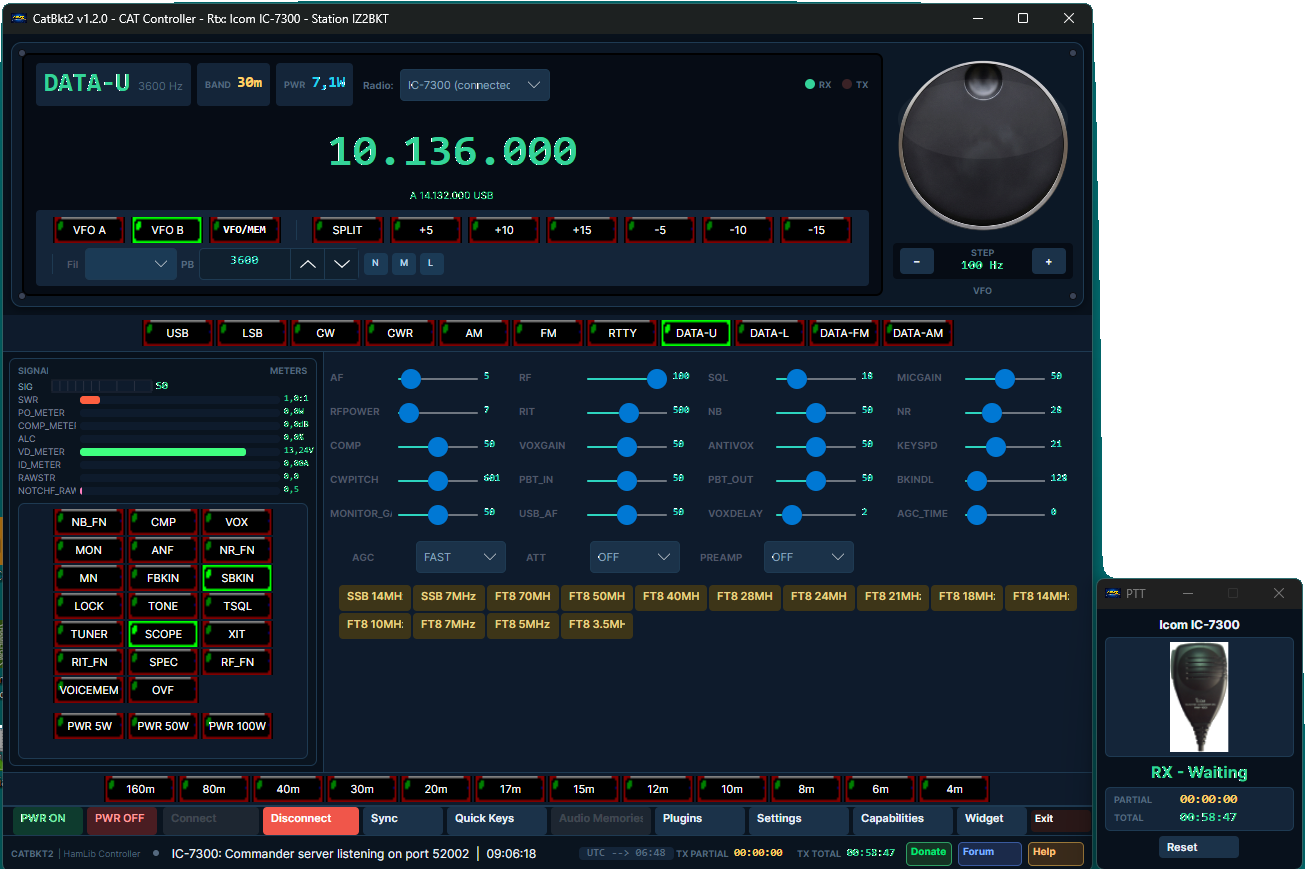
Task: Open the PREAMP dropdown
Action: (x=809, y=557)
